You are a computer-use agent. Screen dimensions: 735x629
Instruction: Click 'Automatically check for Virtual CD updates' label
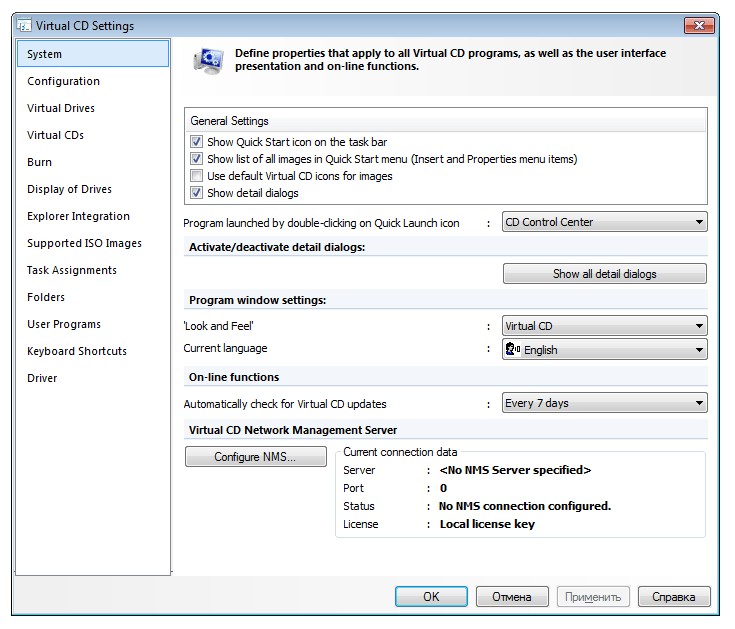285,404
